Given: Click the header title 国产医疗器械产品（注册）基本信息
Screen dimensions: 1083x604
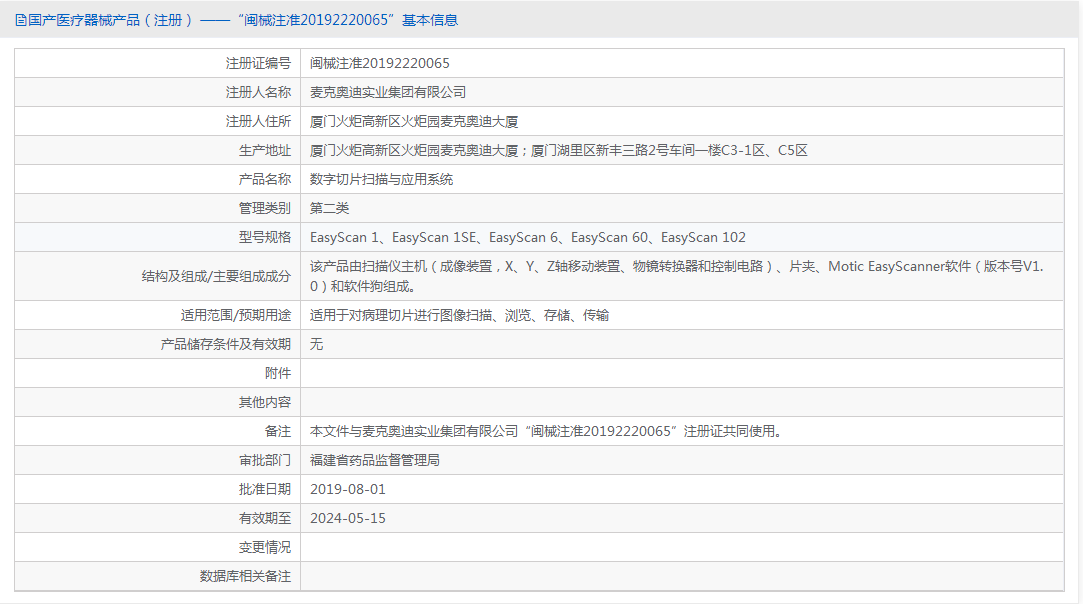Looking at the screenshot, I should click(x=243, y=20).
